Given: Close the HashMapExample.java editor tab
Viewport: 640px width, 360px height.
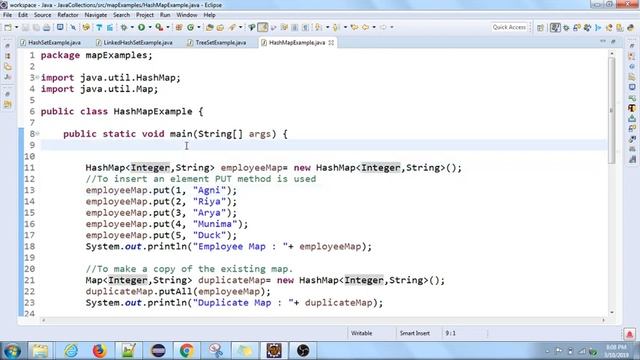Looking at the screenshot, I should coord(331,42).
